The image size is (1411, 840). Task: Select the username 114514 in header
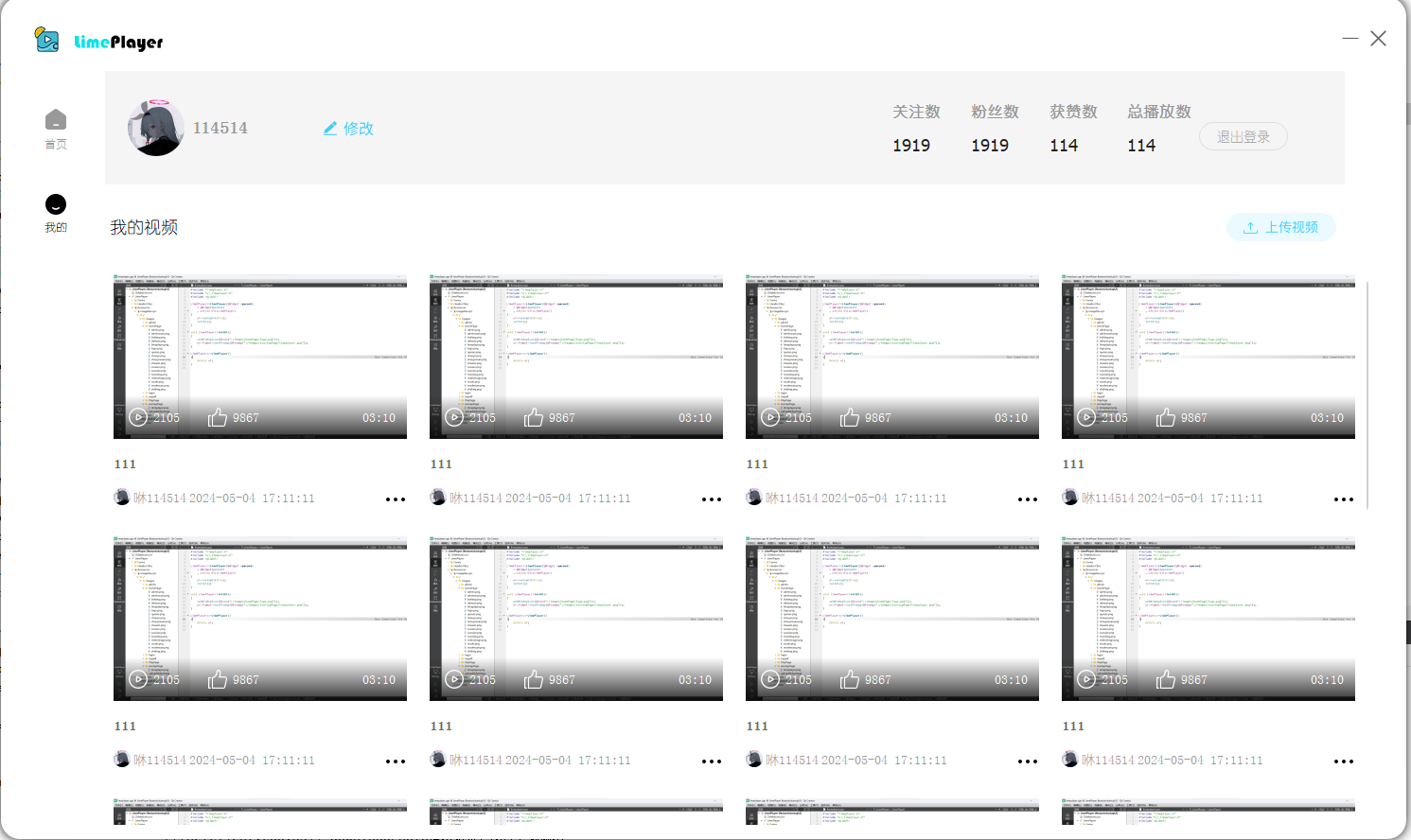coord(220,128)
